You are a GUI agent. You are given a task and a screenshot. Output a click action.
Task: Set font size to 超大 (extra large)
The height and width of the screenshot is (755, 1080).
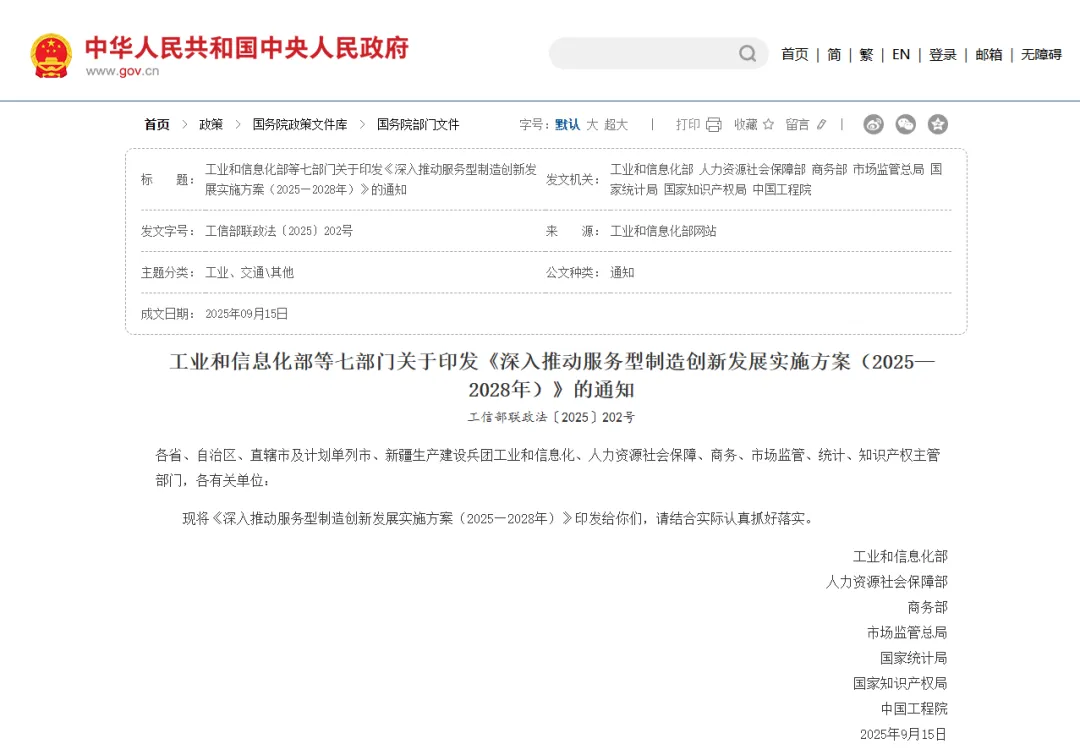(x=616, y=125)
